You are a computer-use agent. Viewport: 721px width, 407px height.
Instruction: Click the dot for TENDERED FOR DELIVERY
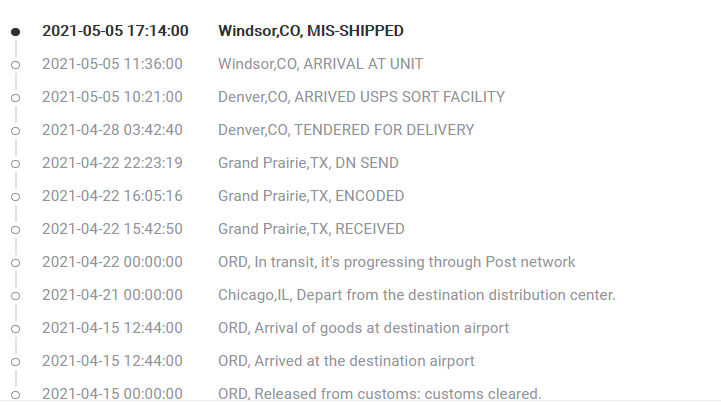click(x=15, y=131)
